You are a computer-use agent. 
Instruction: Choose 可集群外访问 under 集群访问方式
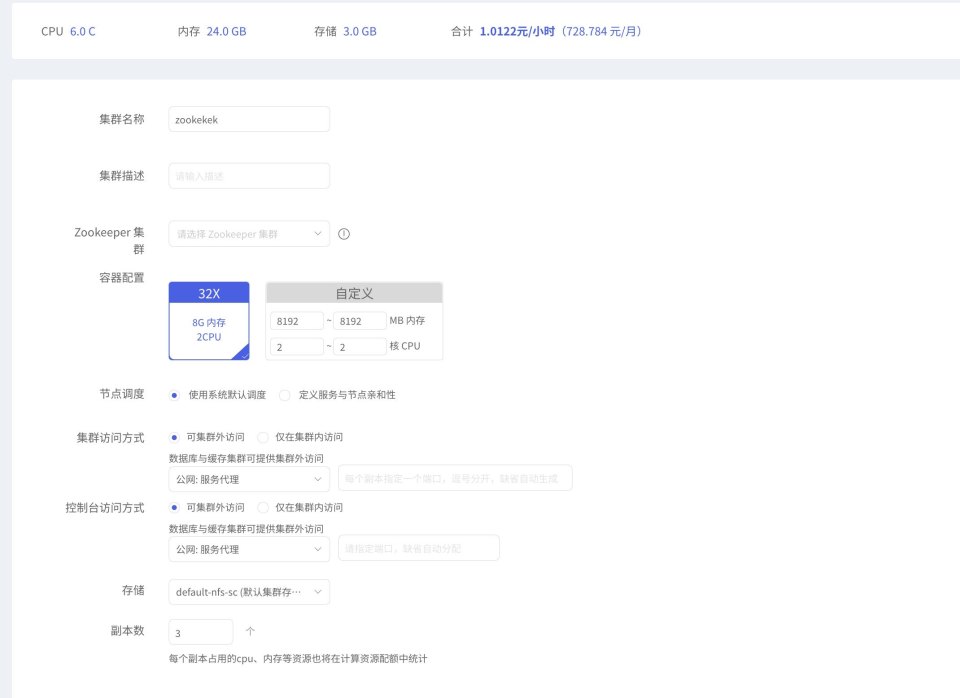click(x=175, y=437)
